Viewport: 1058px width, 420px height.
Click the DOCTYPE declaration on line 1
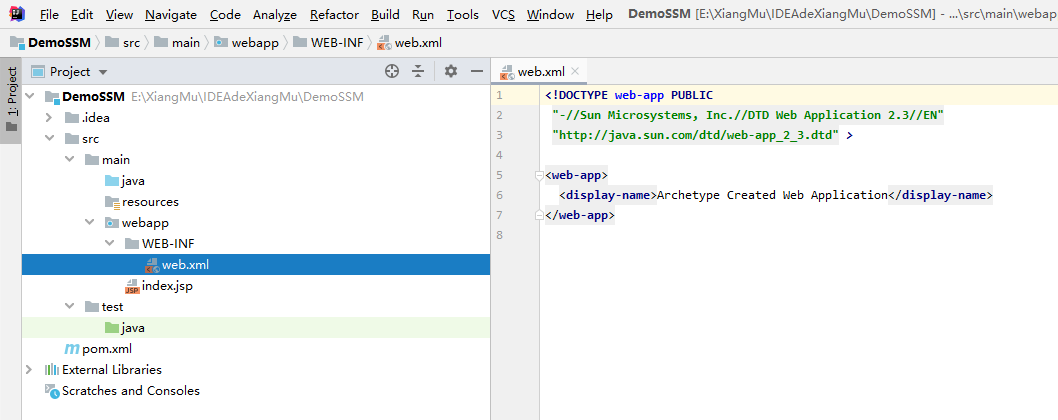click(x=629, y=95)
